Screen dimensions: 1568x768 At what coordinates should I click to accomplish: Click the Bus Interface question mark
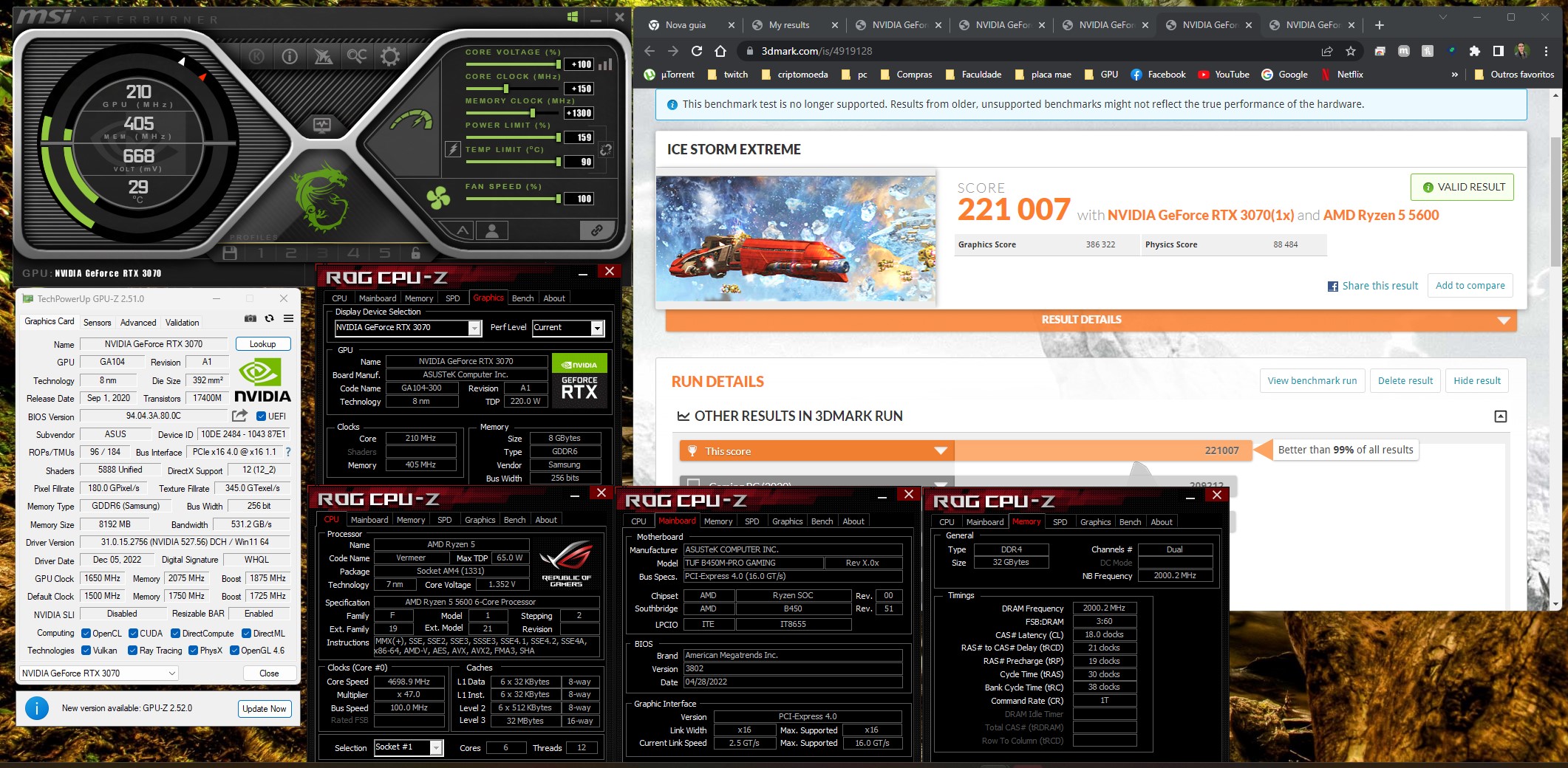pyautogui.click(x=288, y=452)
